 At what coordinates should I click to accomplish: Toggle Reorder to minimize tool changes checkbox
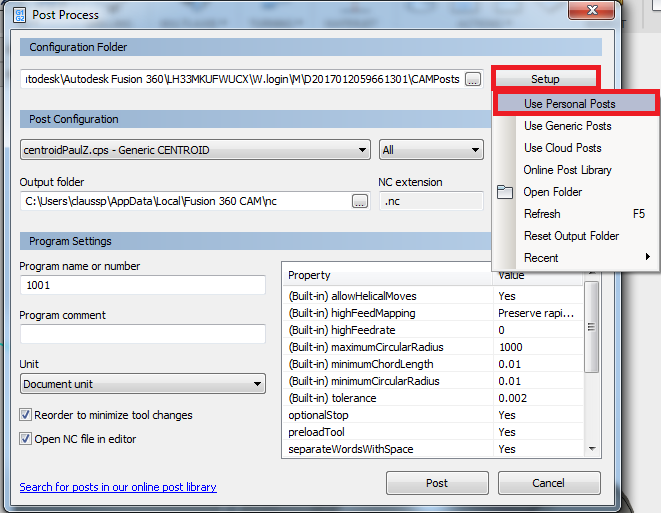point(25,415)
